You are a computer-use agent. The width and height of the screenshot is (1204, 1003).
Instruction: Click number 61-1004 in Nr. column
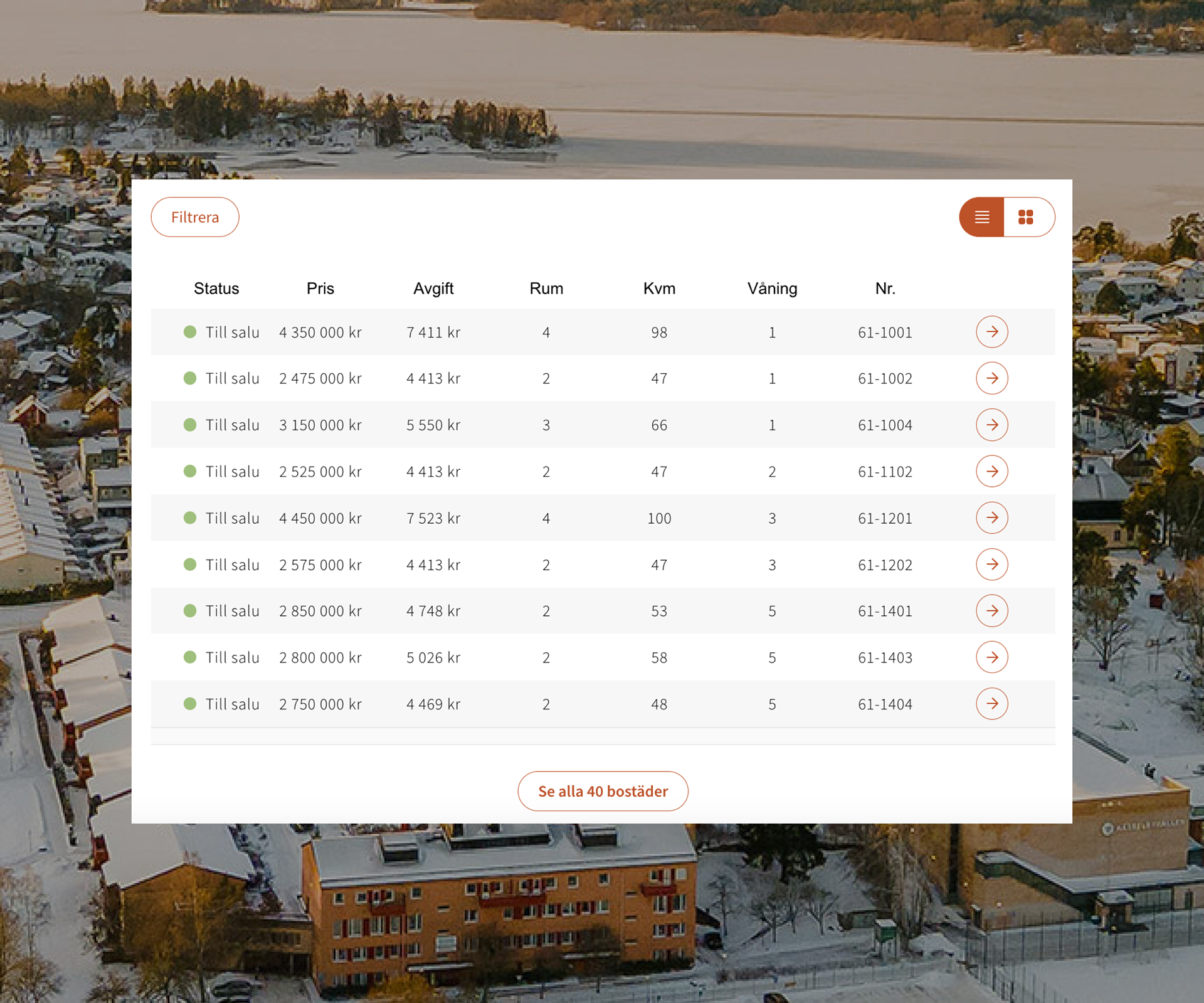pos(885,425)
